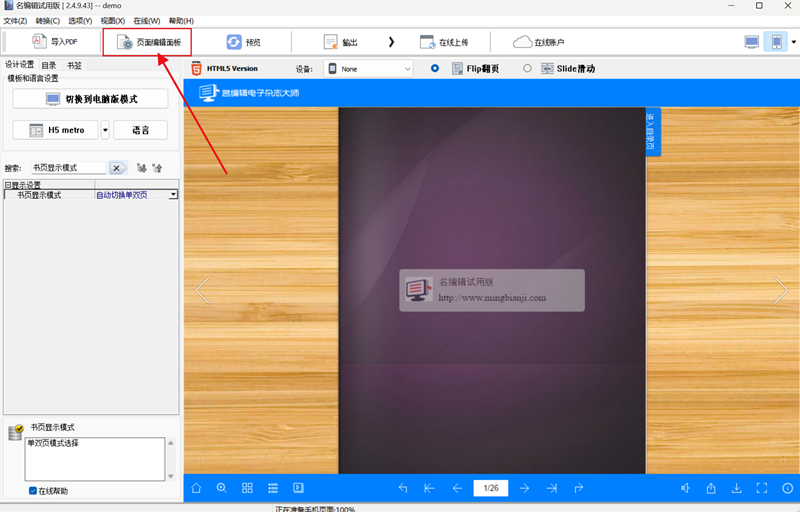
Task: Click the download icon in bottom bar
Action: coord(737,488)
